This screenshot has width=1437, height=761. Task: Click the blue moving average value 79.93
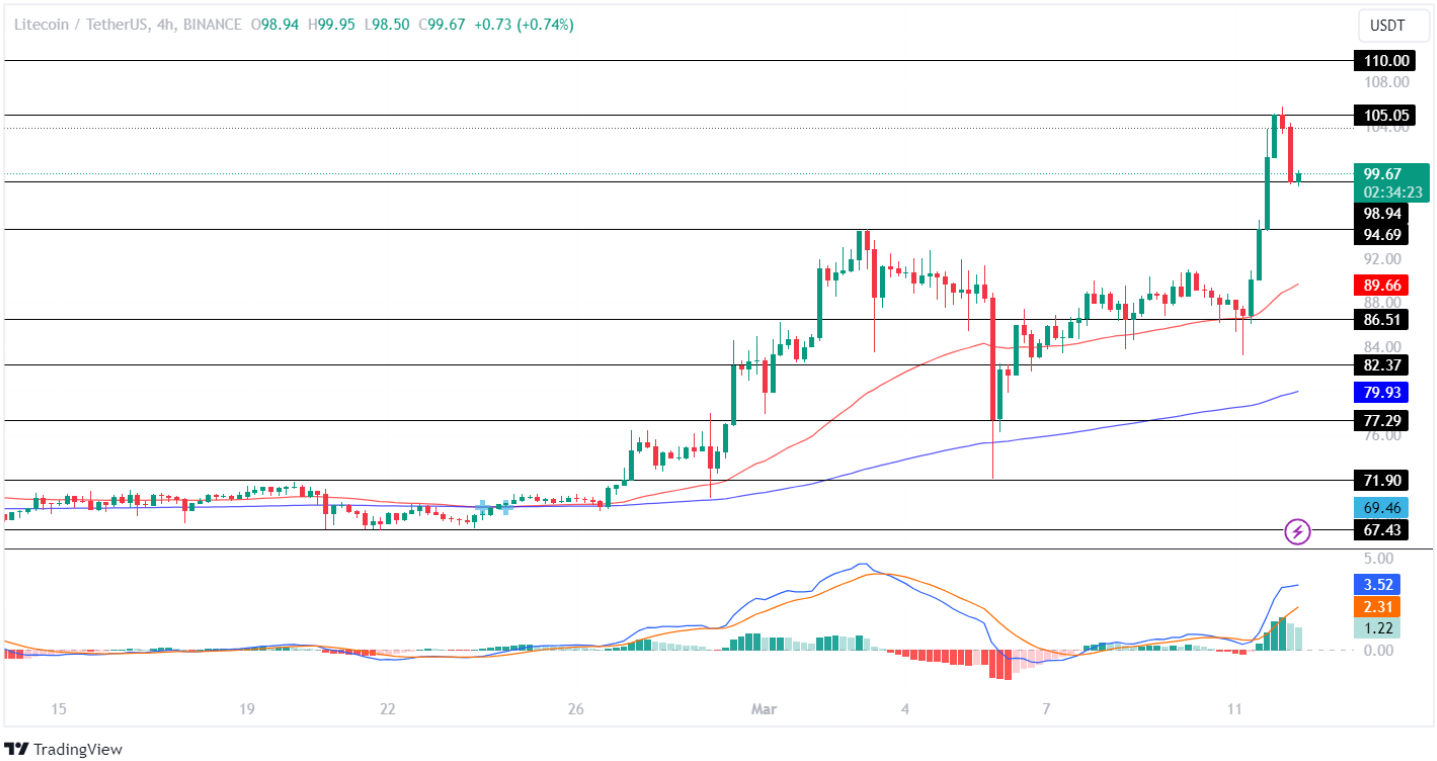click(x=1380, y=391)
